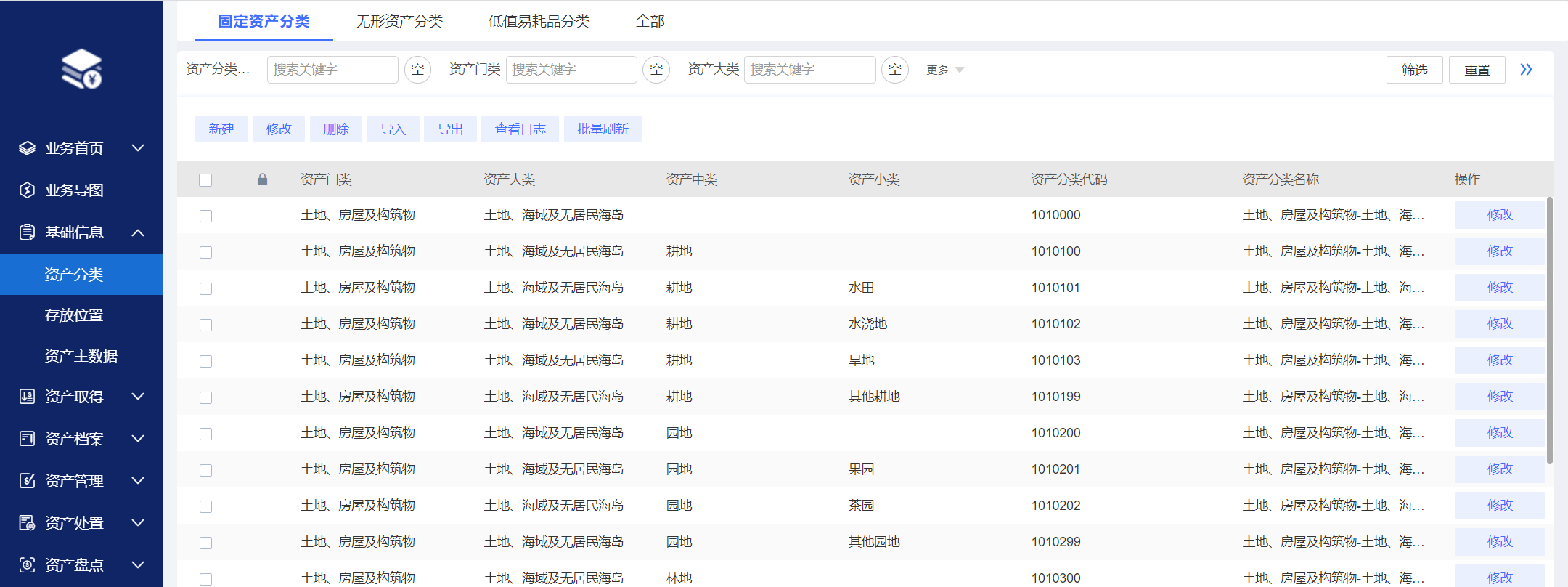This screenshot has height=587, width=1568.
Task: Click the 业务首页 layers icon
Action: click(27, 148)
